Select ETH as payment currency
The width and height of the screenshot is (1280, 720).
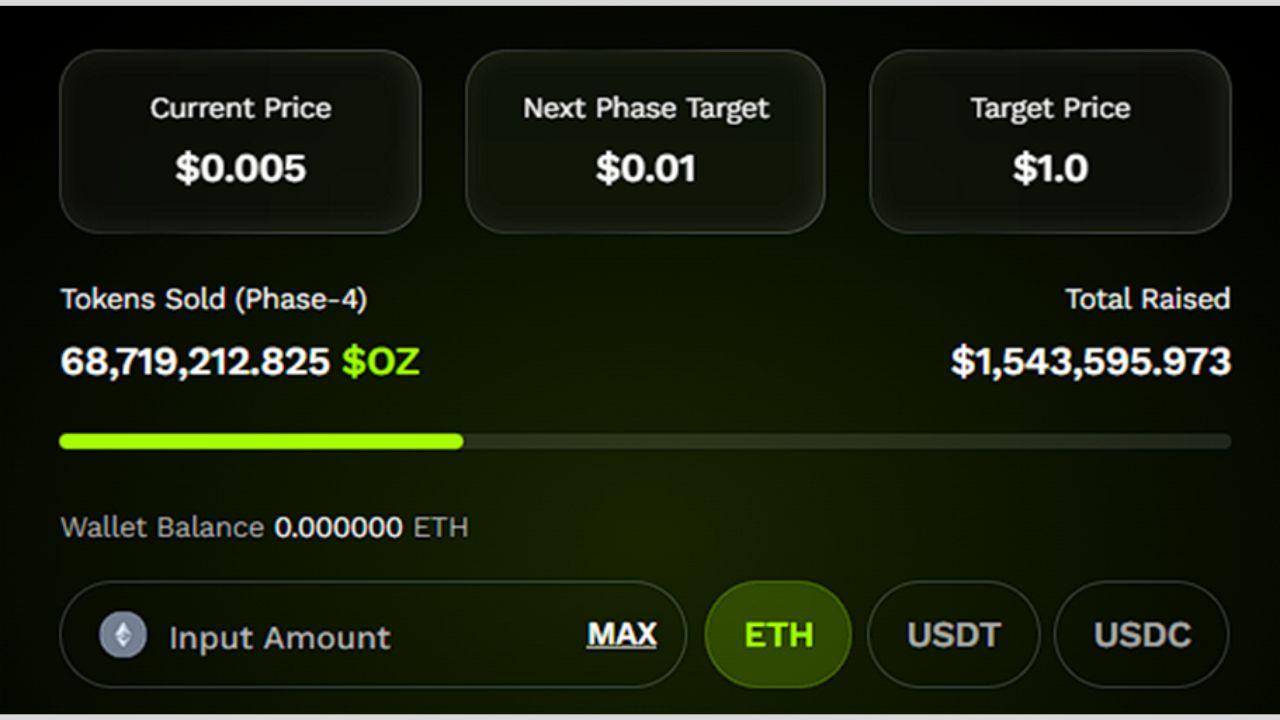(x=778, y=635)
